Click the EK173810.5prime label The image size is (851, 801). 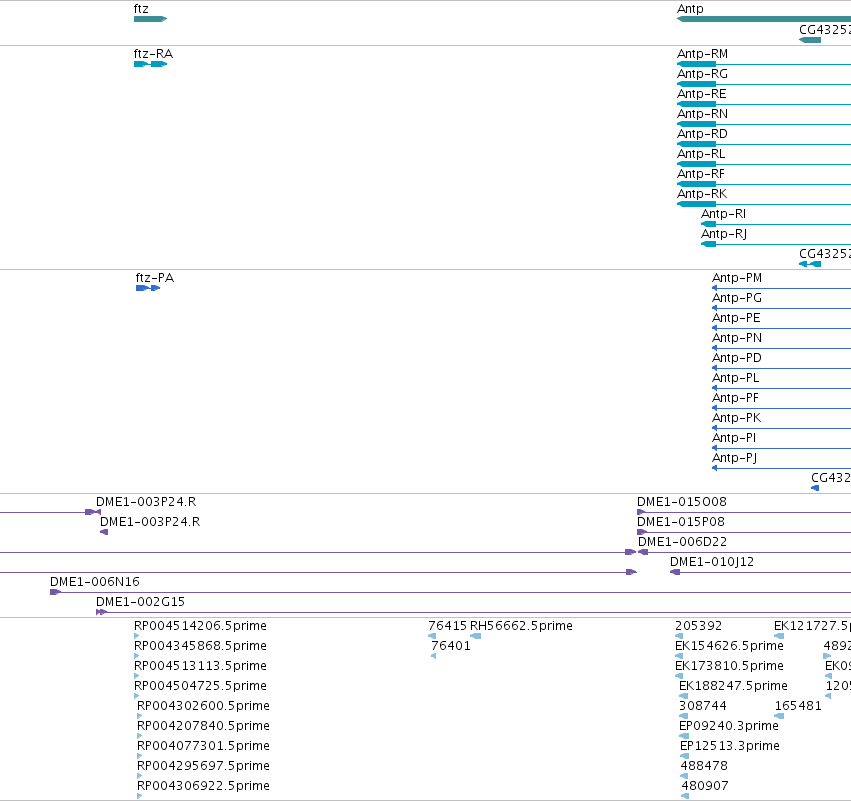coord(729,666)
